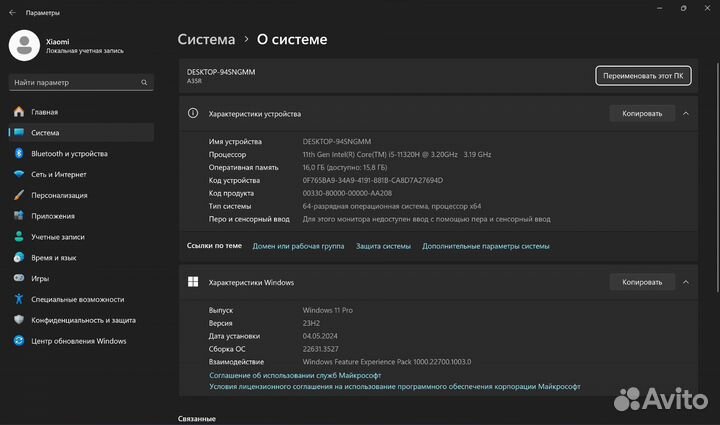Select Учетные записи in the sidebar
Screen dimensions: 720x425
click(x=81, y=236)
